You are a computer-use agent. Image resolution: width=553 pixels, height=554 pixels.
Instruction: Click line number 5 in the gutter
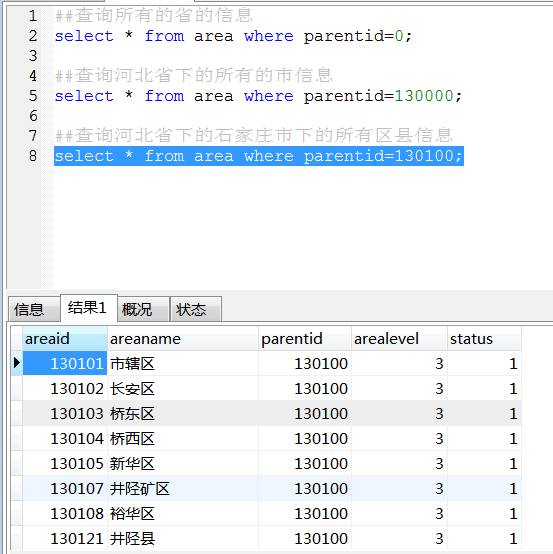coord(33,96)
